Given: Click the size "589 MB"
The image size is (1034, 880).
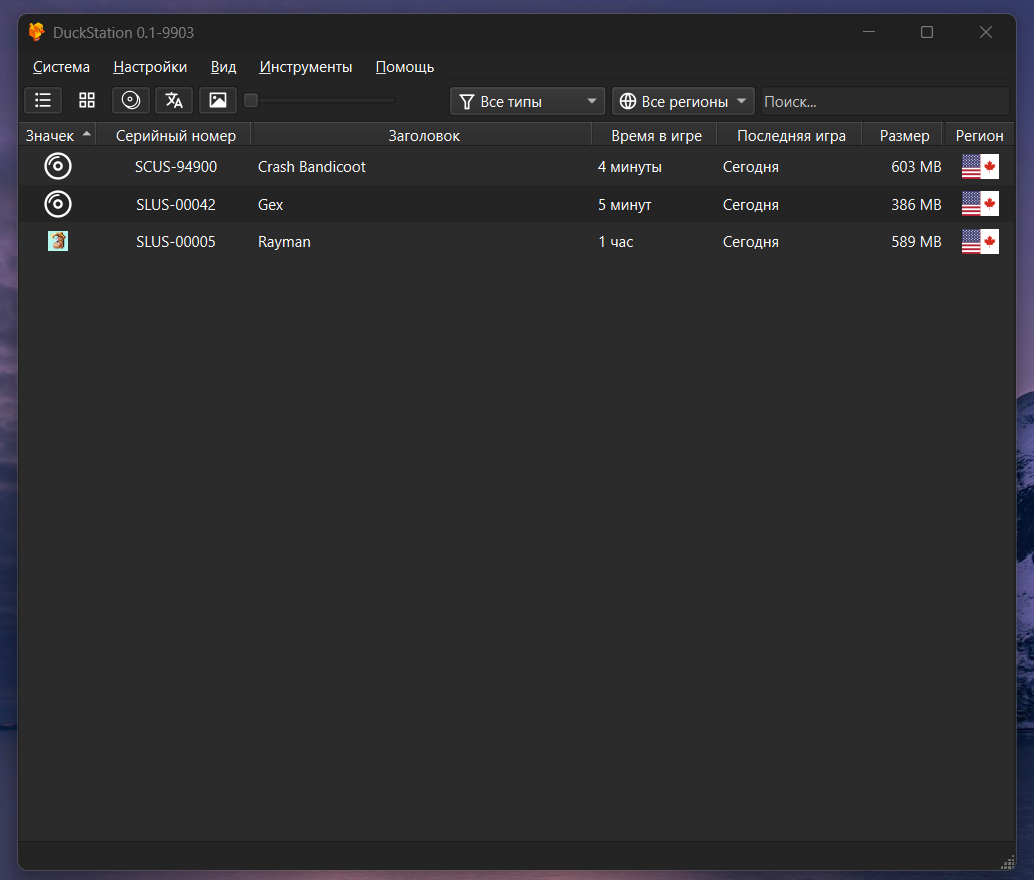Looking at the screenshot, I should (916, 242).
